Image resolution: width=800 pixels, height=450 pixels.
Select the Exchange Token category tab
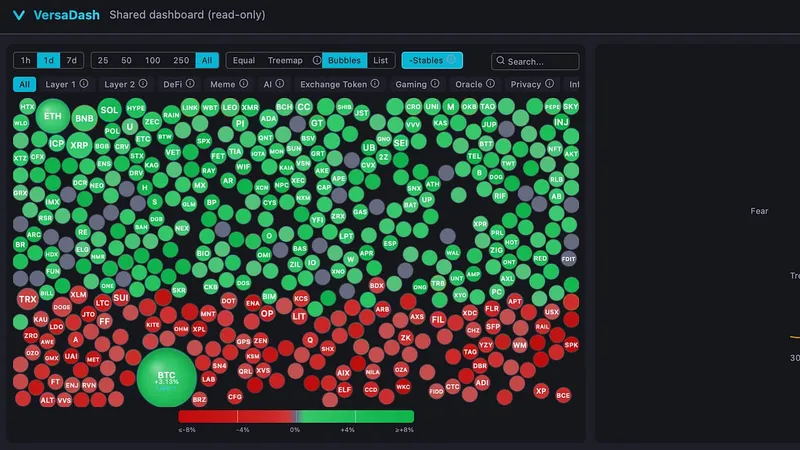click(x=339, y=84)
